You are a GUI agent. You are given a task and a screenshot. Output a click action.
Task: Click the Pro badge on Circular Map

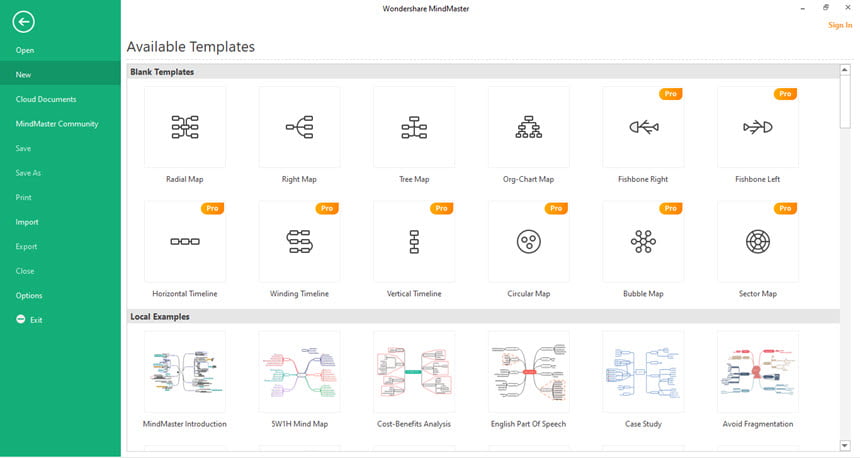tap(556, 208)
